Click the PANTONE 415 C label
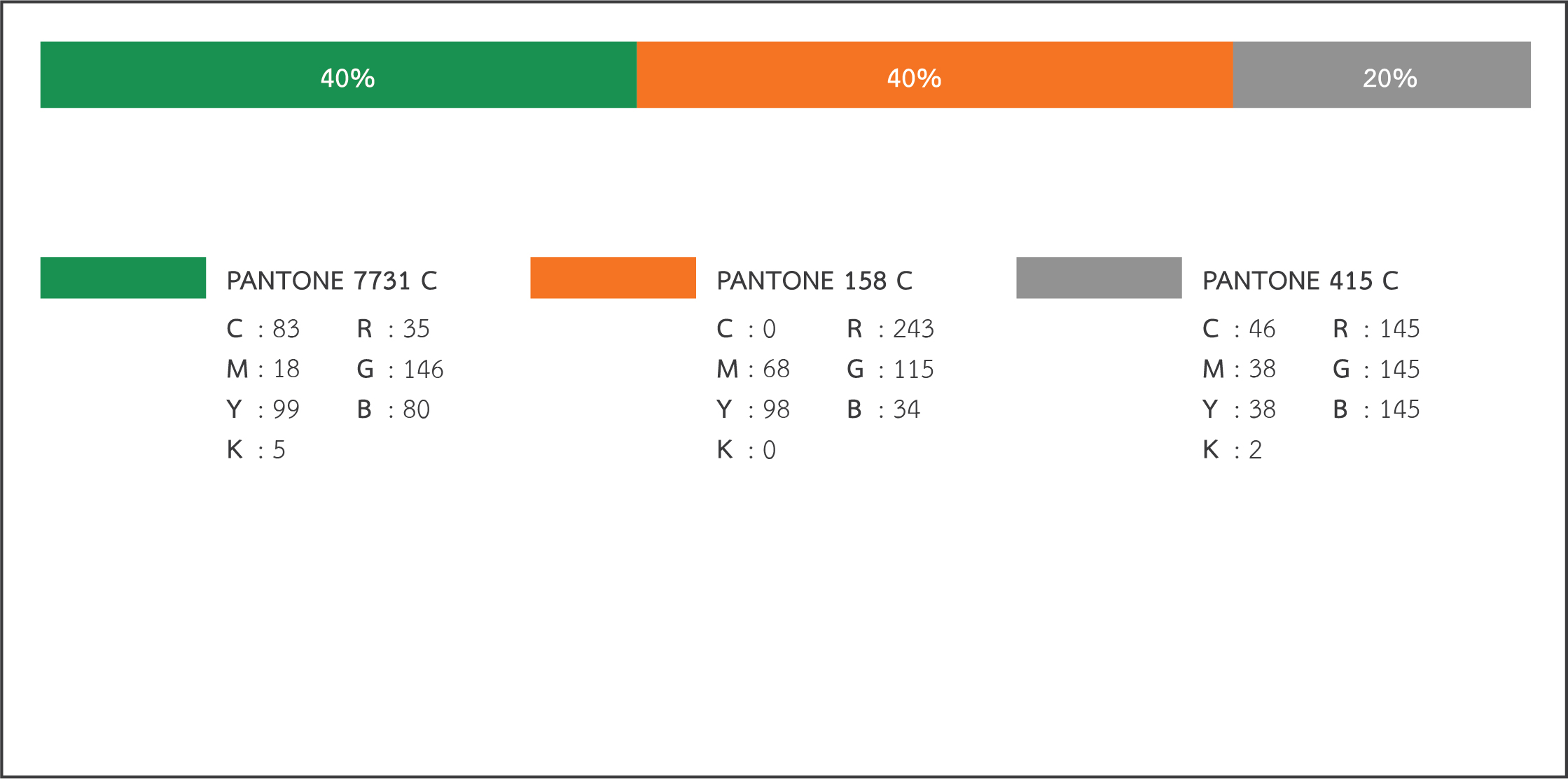The height and width of the screenshot is (779, 1568). coord(1300,281)
